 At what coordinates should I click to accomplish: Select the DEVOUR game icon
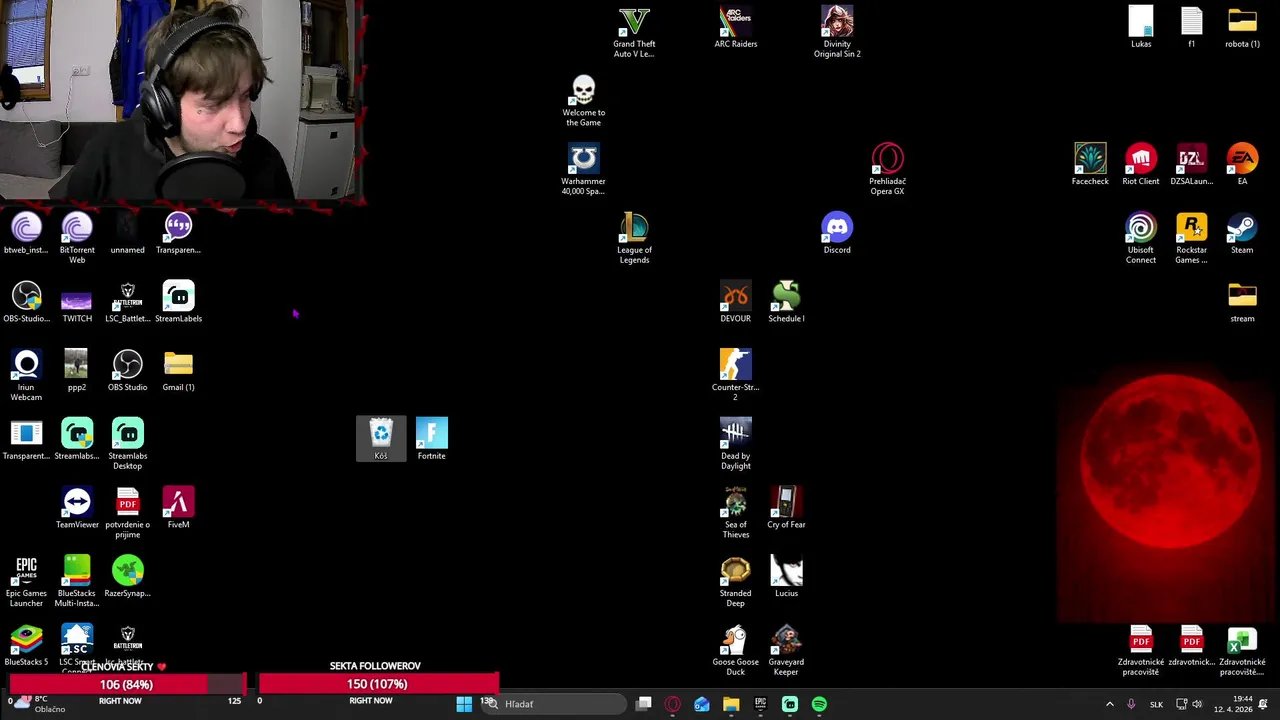(735, 302)
